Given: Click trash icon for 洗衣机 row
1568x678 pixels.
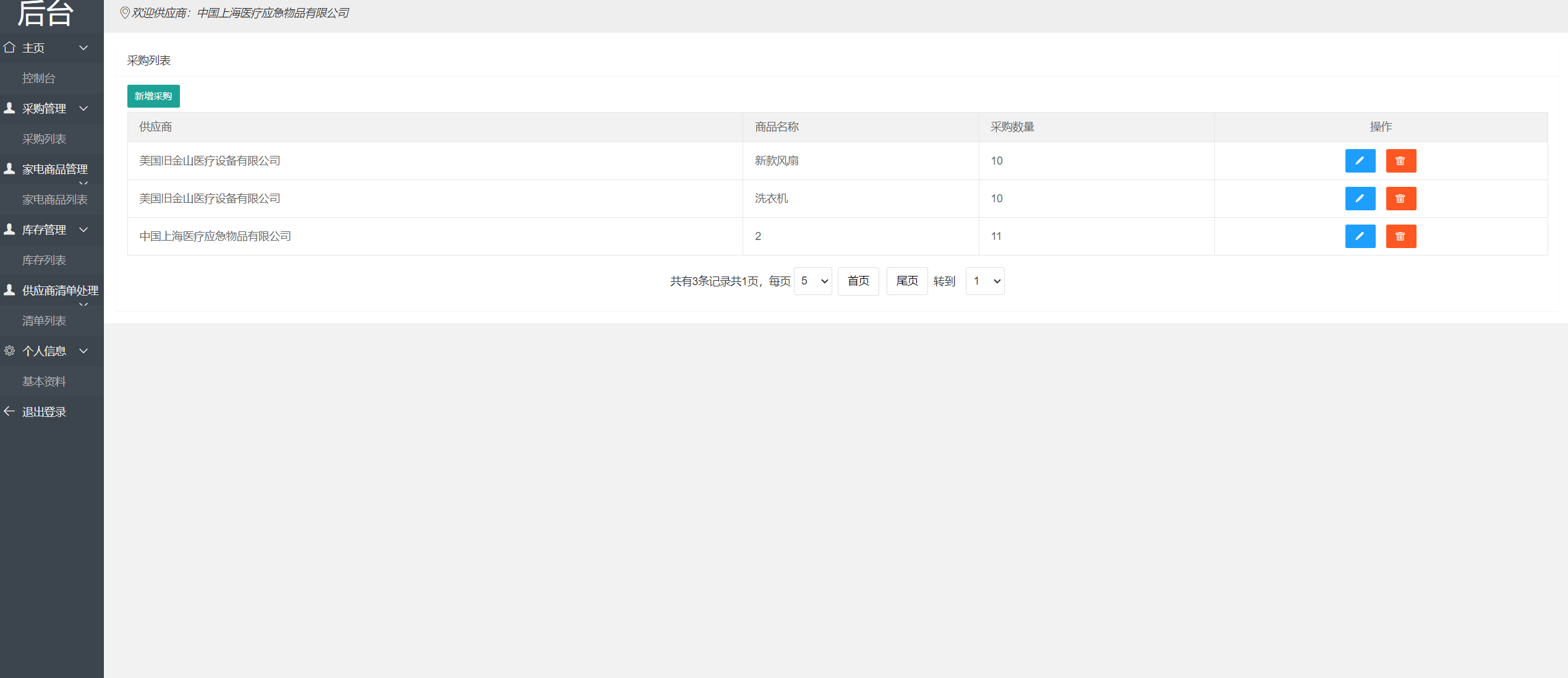Looking at the screenshot, I should (1400, 199).
